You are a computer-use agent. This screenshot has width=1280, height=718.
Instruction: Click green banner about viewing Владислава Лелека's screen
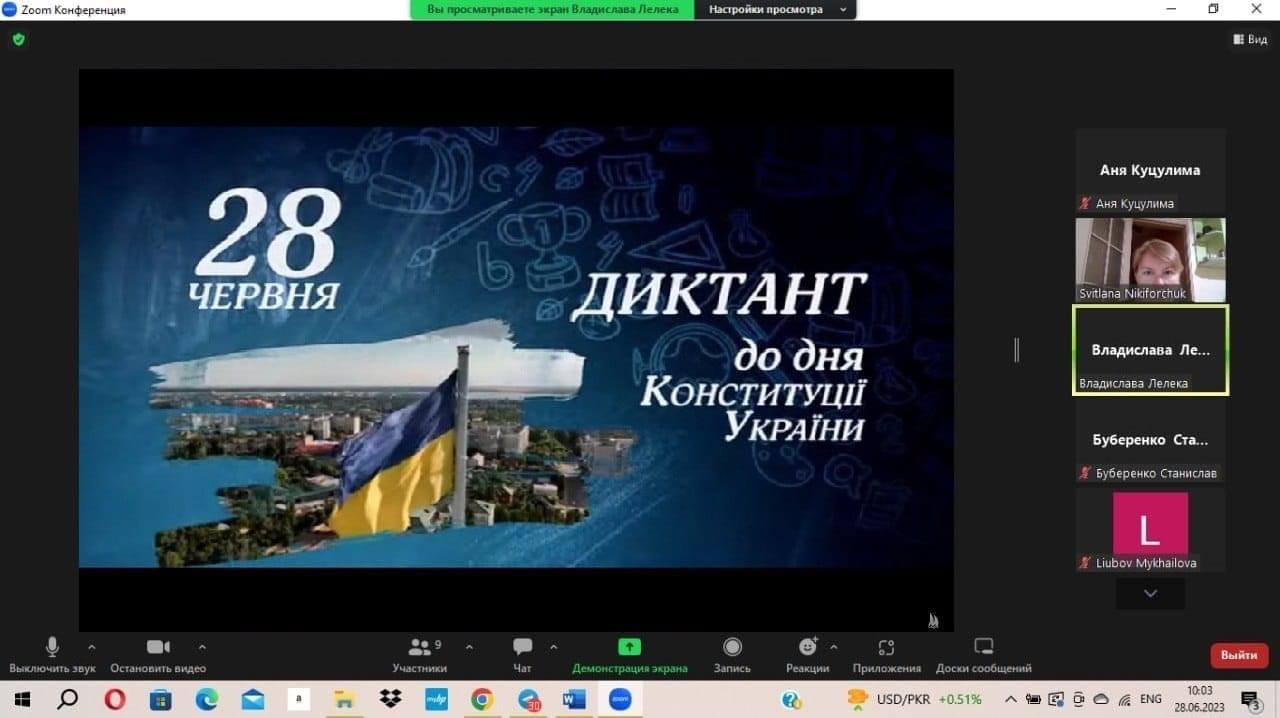coord(552,9)
